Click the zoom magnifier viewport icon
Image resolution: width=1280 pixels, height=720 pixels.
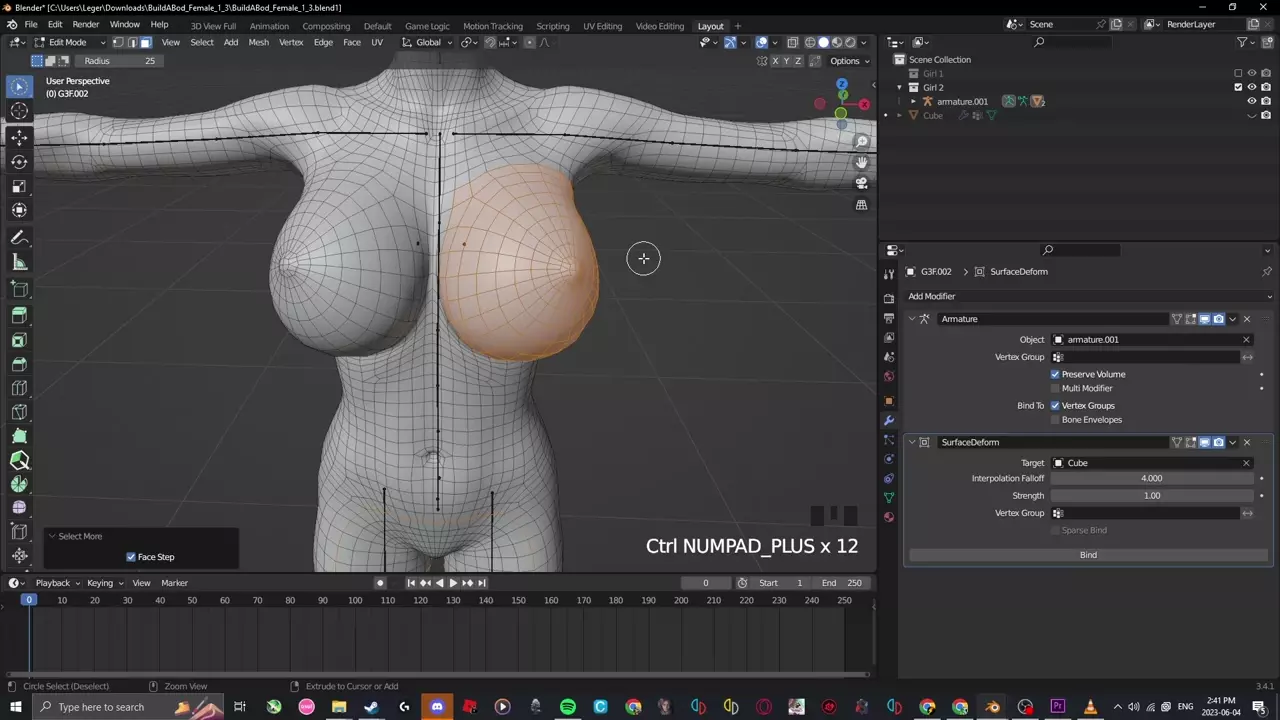coord(861,142)
